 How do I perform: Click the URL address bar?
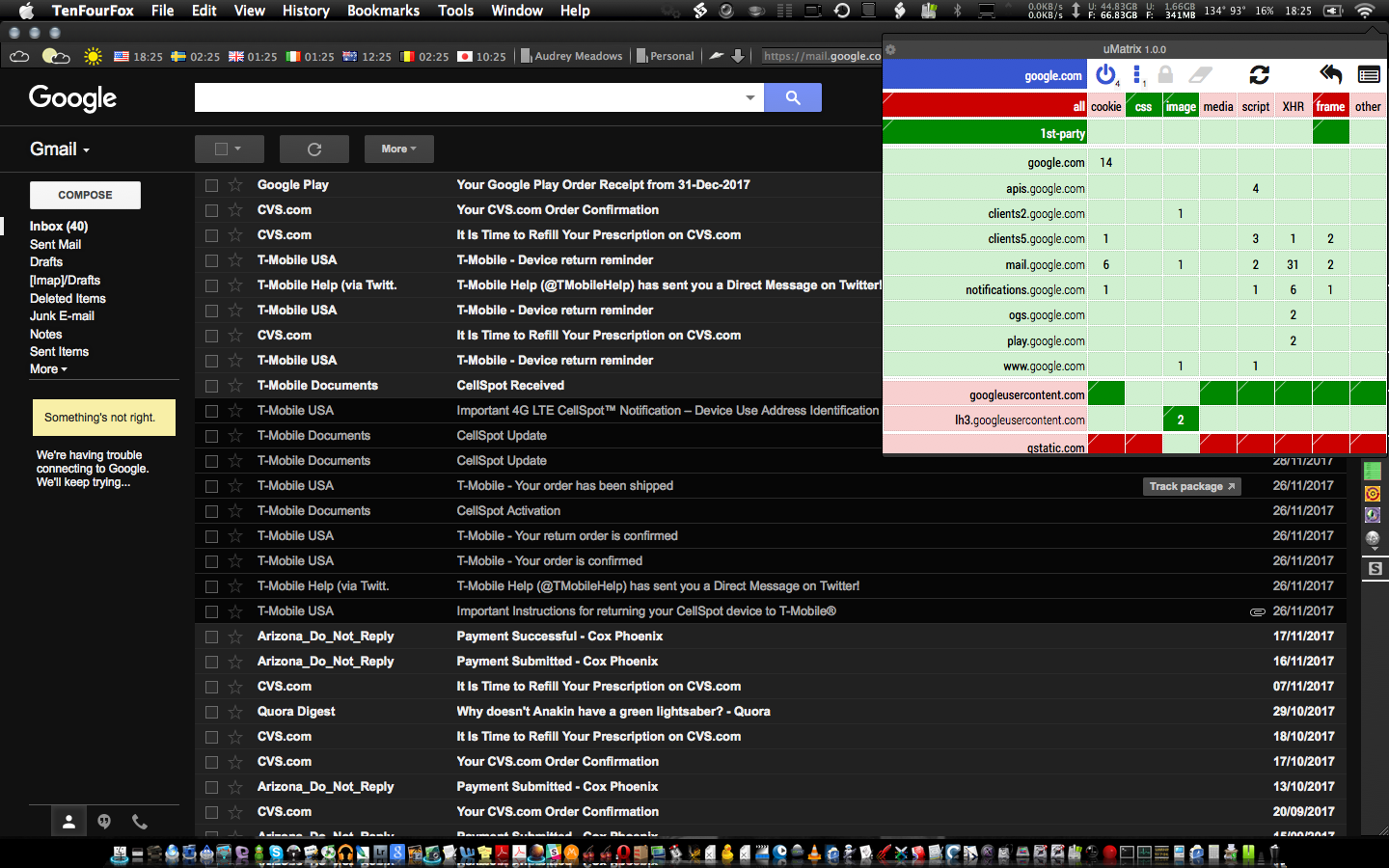tap(821, 56)
